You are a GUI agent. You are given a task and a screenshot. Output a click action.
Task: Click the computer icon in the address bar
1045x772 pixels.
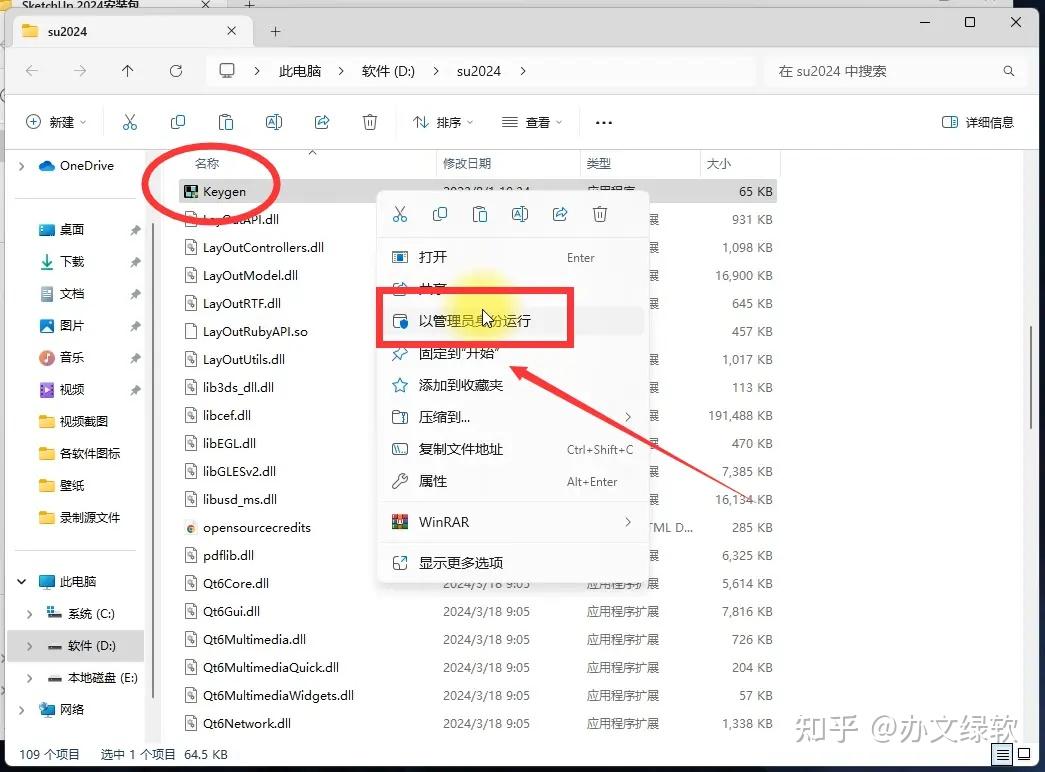coord(227,70)
